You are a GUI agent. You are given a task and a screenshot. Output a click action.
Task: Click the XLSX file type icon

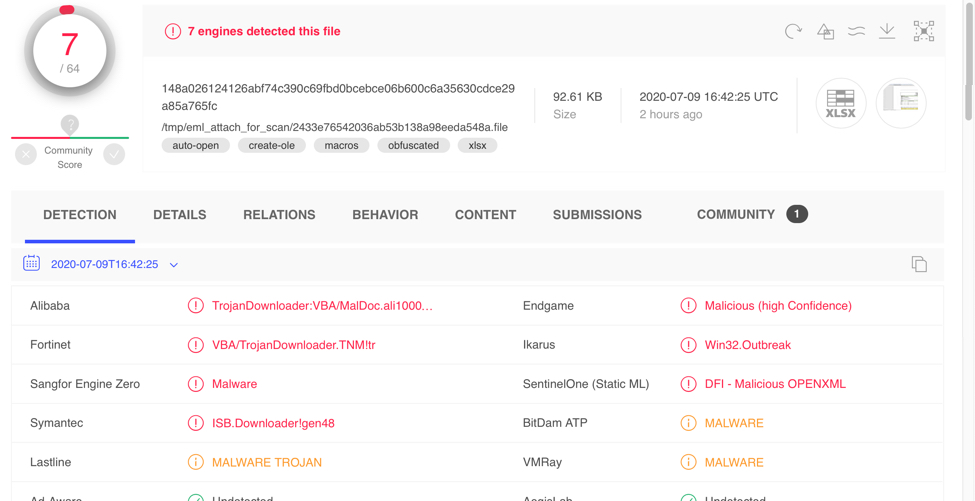841,103
